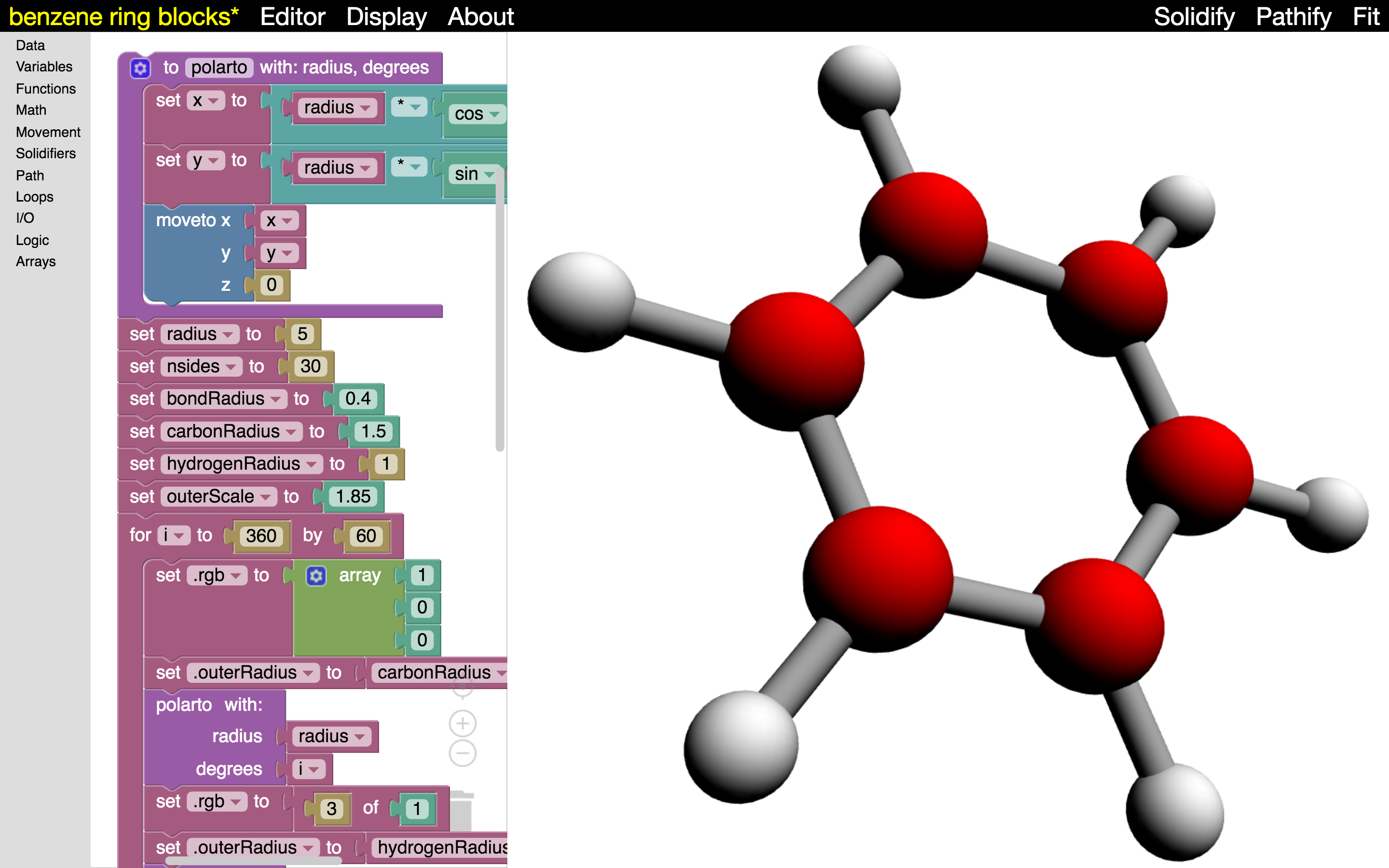1389x868 pixels.
Task: Click the moveto x block label
Action: tap(193, 220)
